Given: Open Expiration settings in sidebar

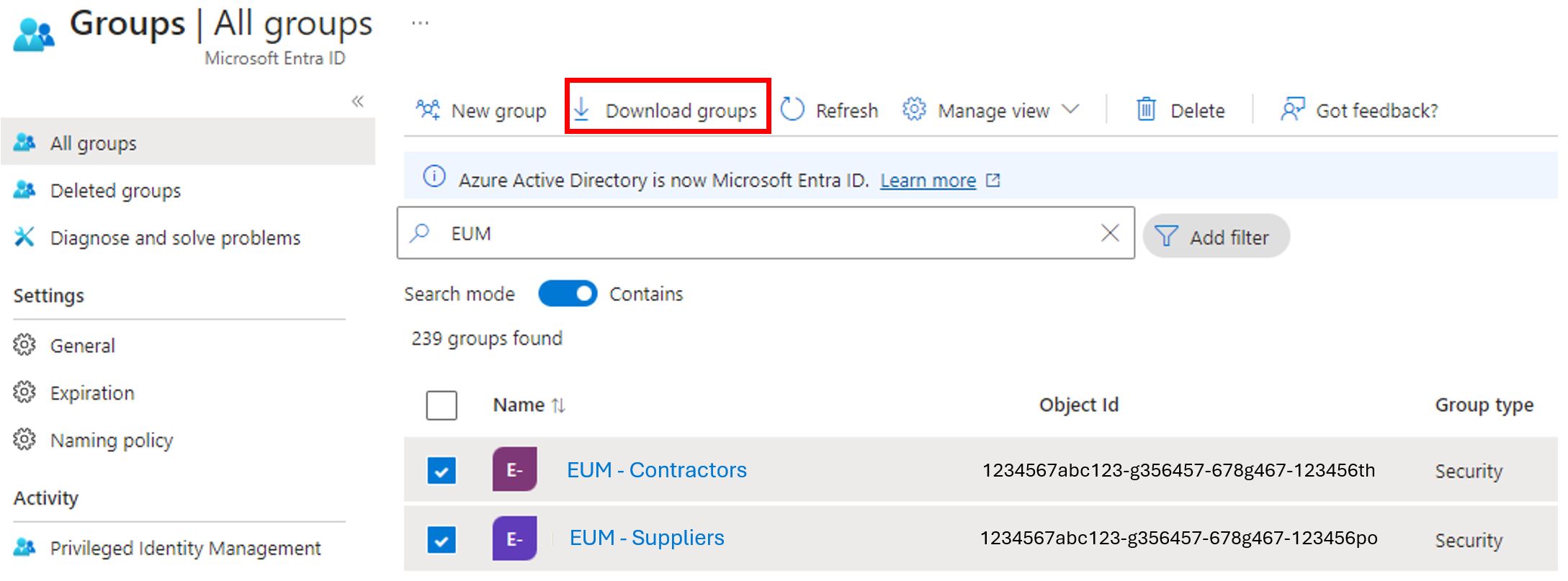Looking at the screenshot, I should click(92, 393).
